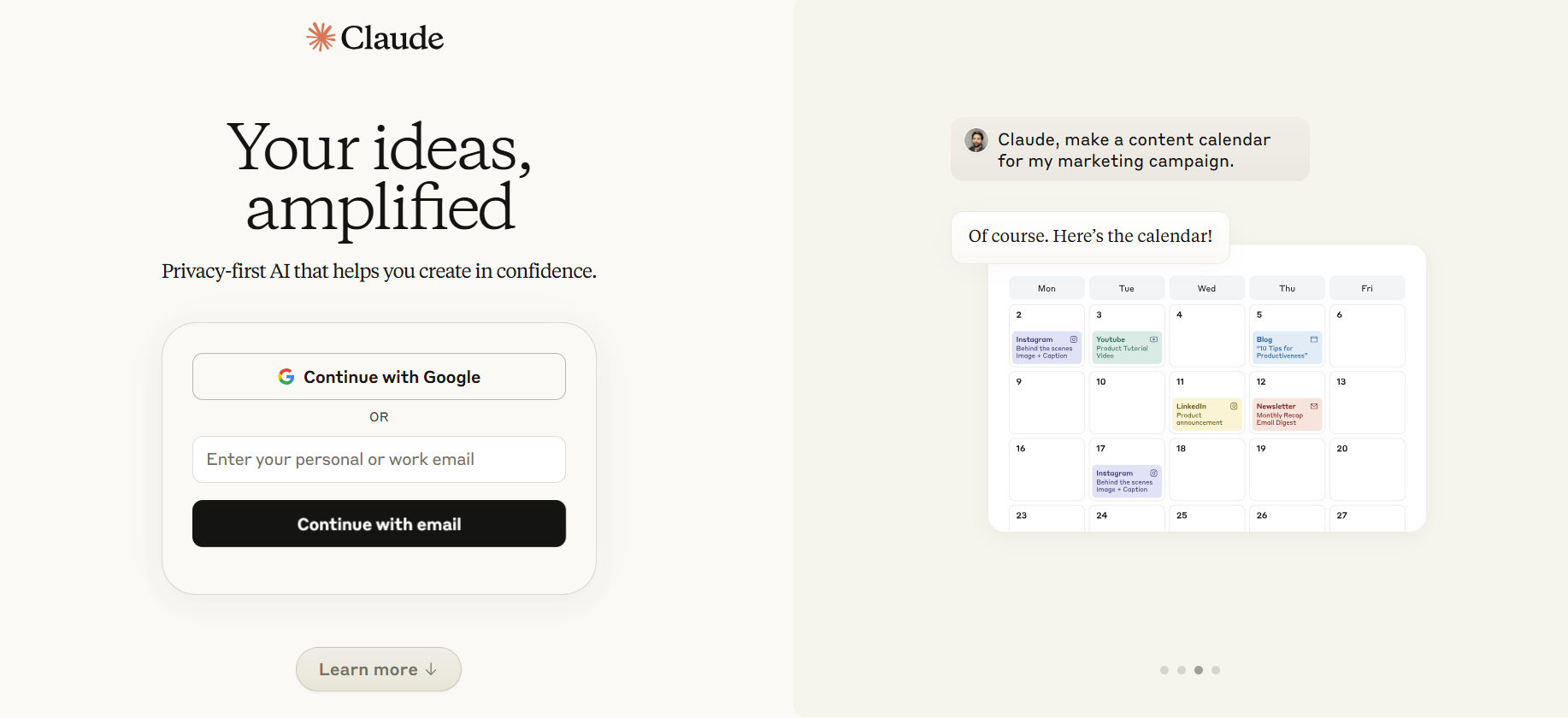Click the Instagram icon on day 2 card
1568x718 pixels.
1074,339
